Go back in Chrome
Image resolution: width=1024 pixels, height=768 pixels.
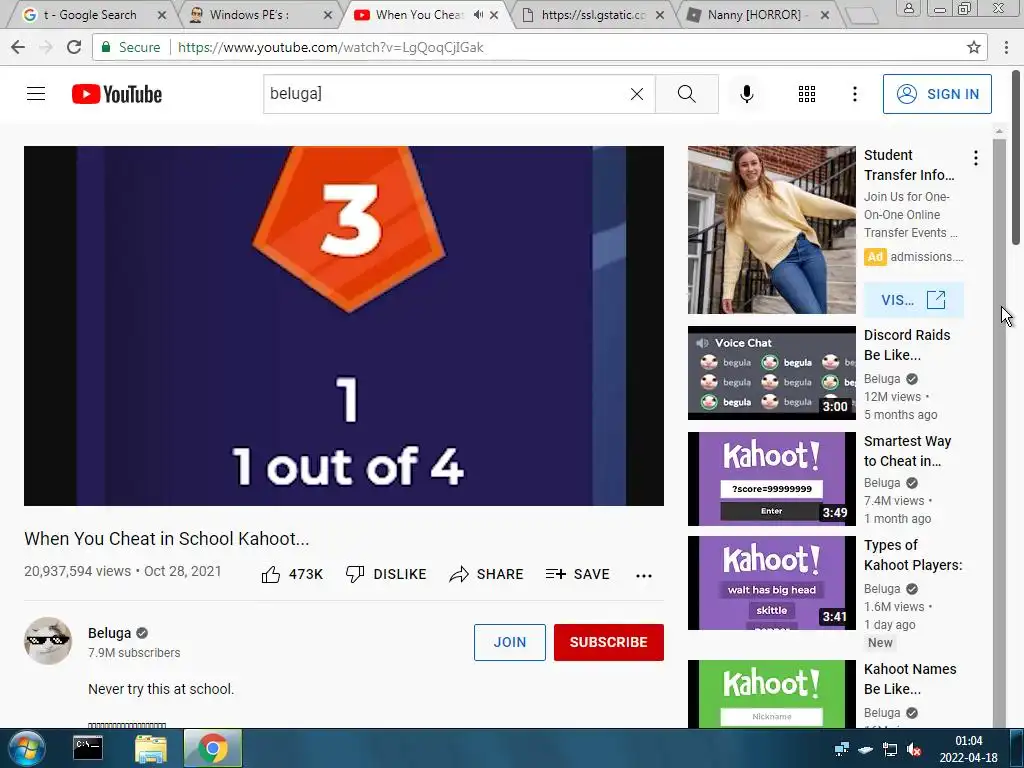[18, 47]
